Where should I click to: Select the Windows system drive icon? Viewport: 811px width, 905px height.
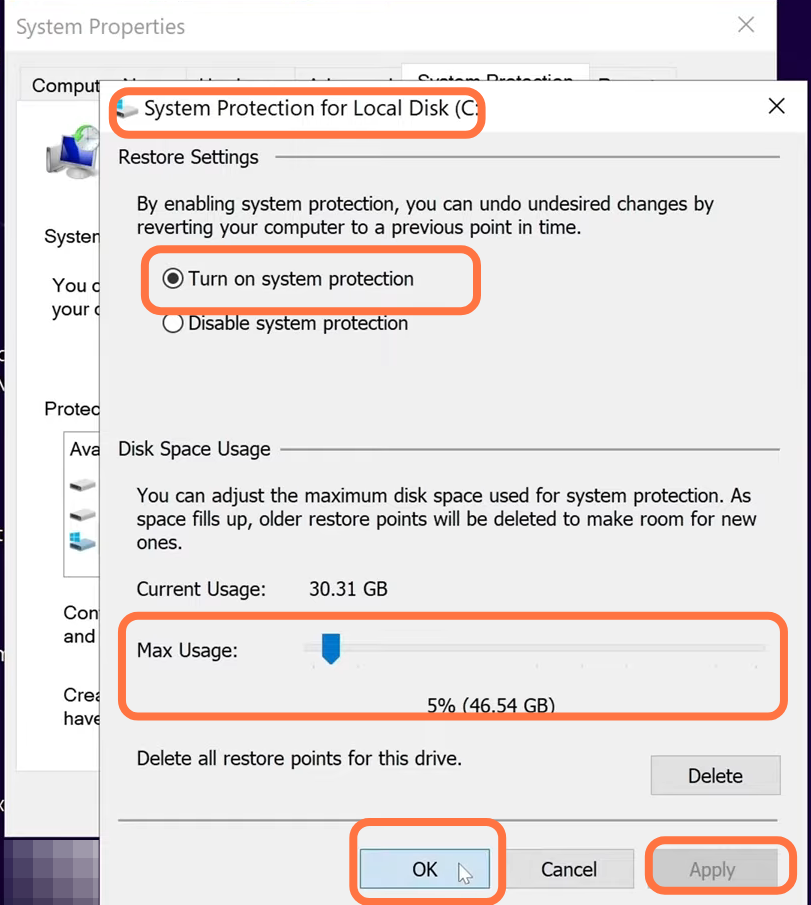pos(83,542)
